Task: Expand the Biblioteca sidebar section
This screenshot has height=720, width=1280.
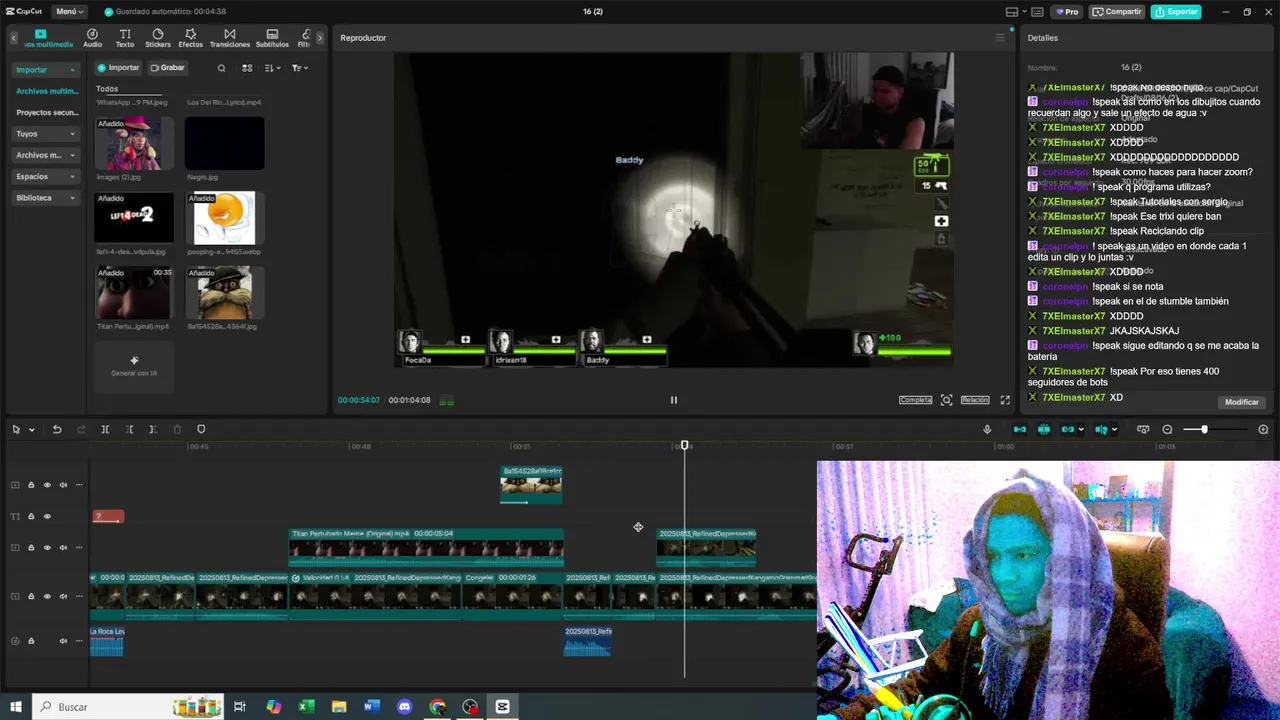Action: [x=46, y=198]
